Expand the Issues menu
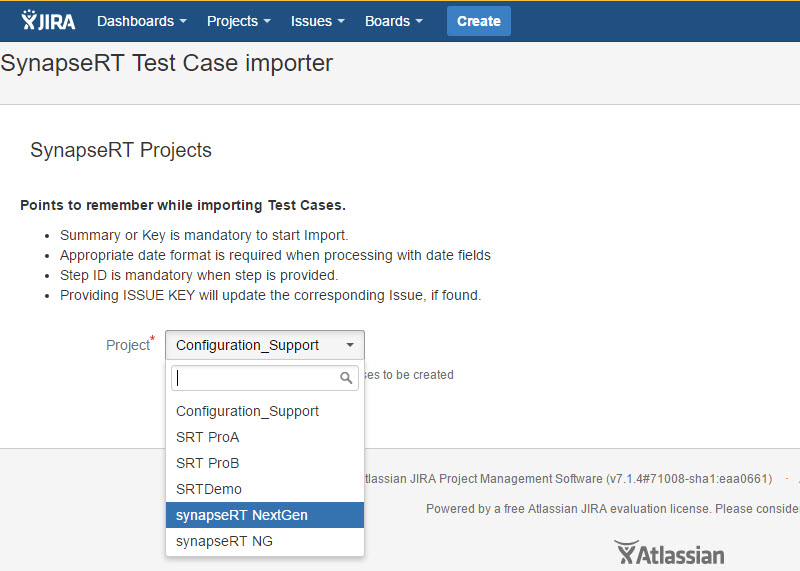800x571 pixels. coord(317,21)
